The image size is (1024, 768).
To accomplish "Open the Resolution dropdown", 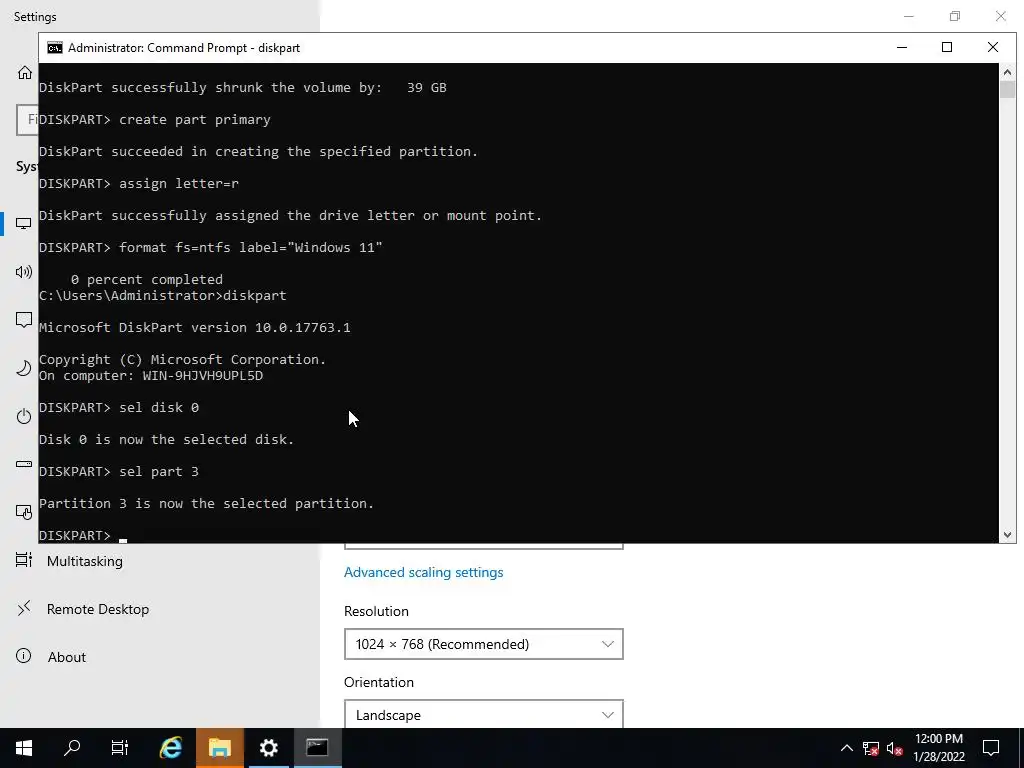I will click(483, 644).
